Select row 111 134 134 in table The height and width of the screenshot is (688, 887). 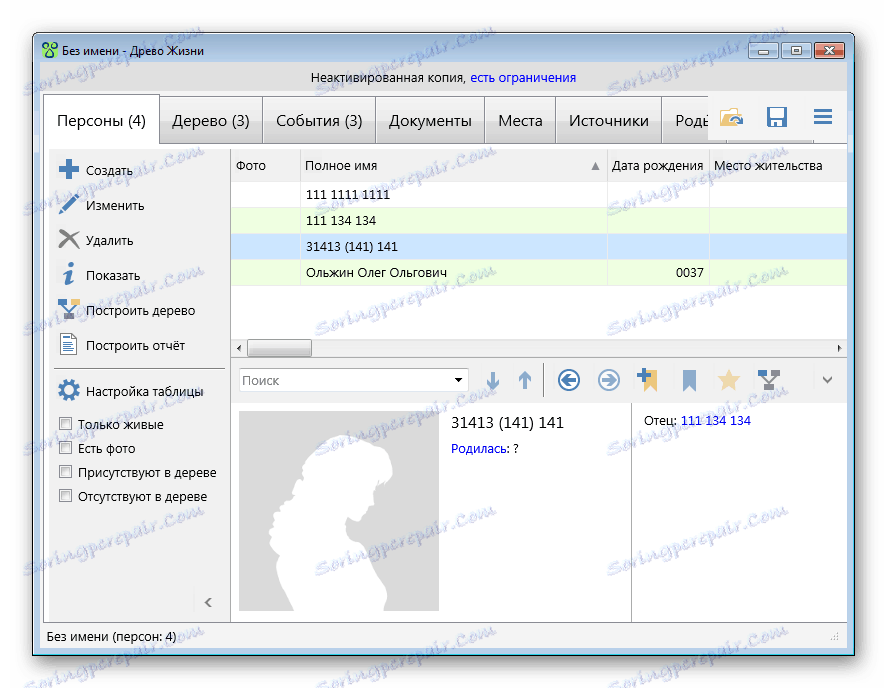(539, 221)
